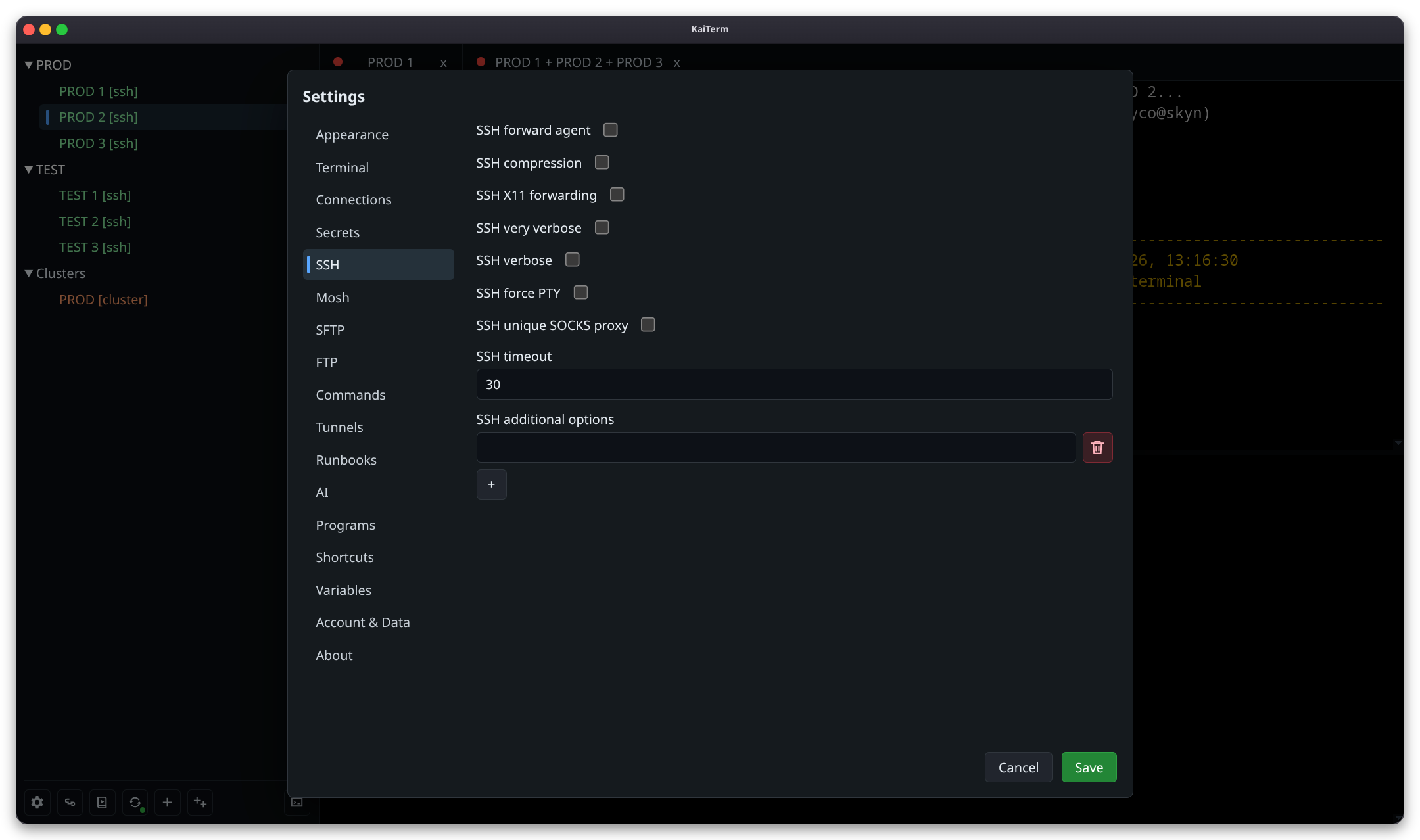Open the Connections settings section

coord(379,200)
